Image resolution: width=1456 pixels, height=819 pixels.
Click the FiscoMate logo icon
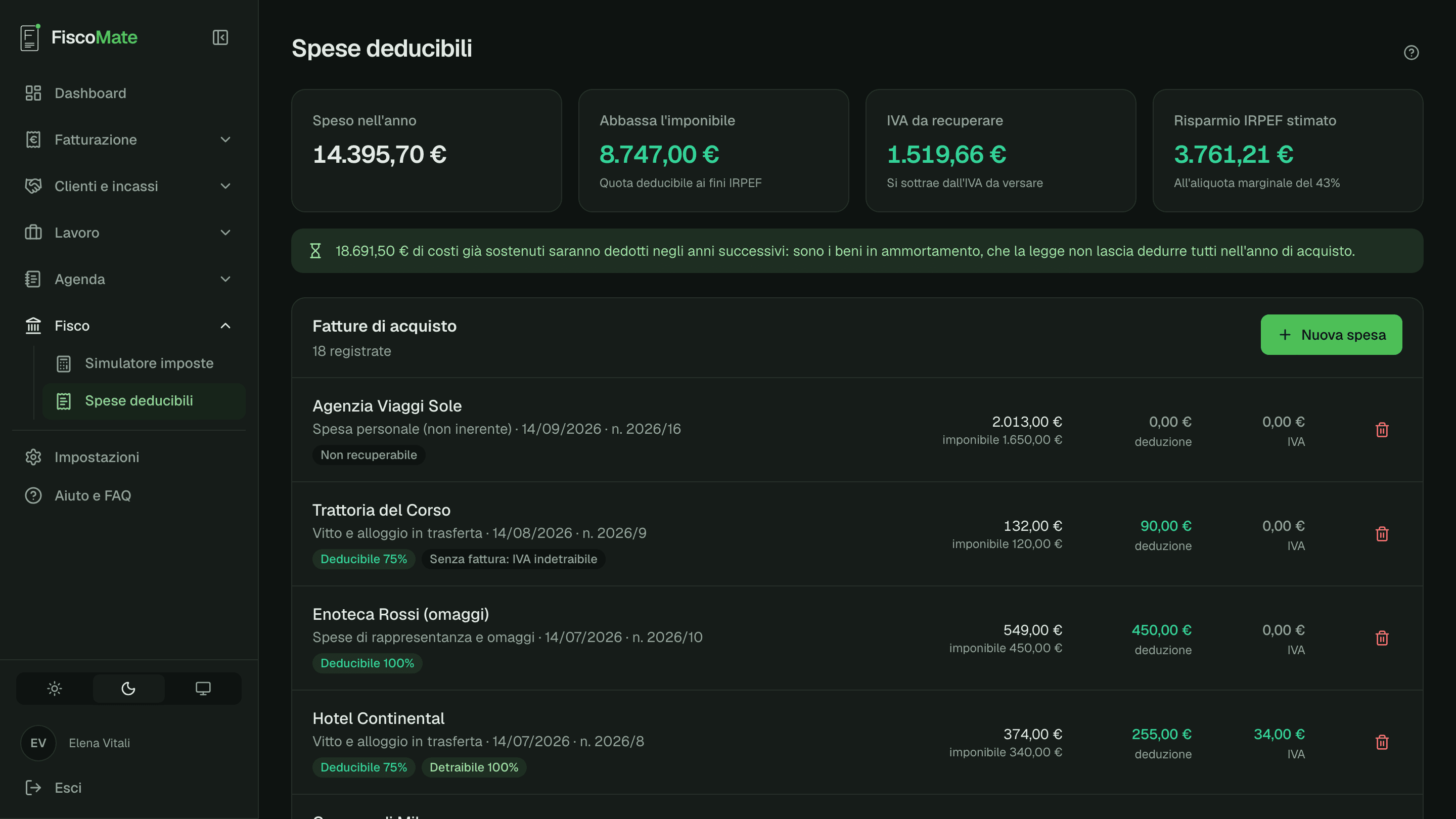tap(30, 37)
